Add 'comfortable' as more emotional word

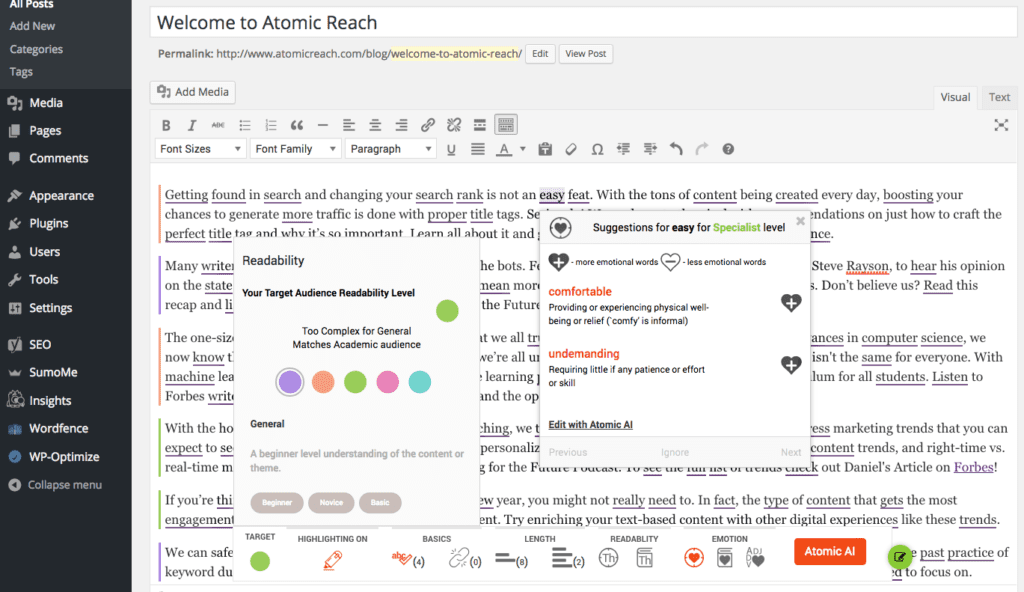tap(791, 303)
